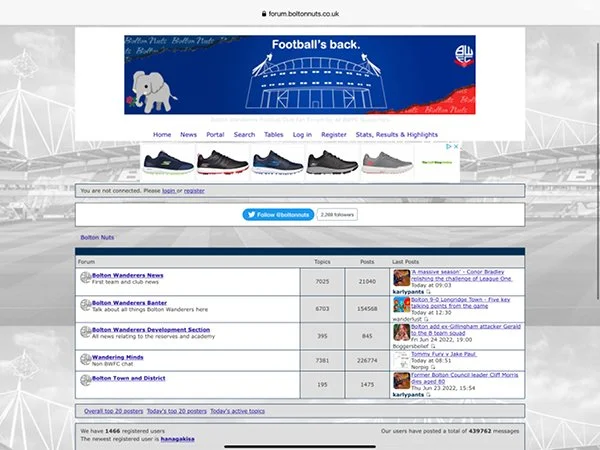Image resolution: width=600 pixels, height=450 pixels.
Task: Click view-latest-post icon next to karlypants in News row
Action: tap(429, 292)
